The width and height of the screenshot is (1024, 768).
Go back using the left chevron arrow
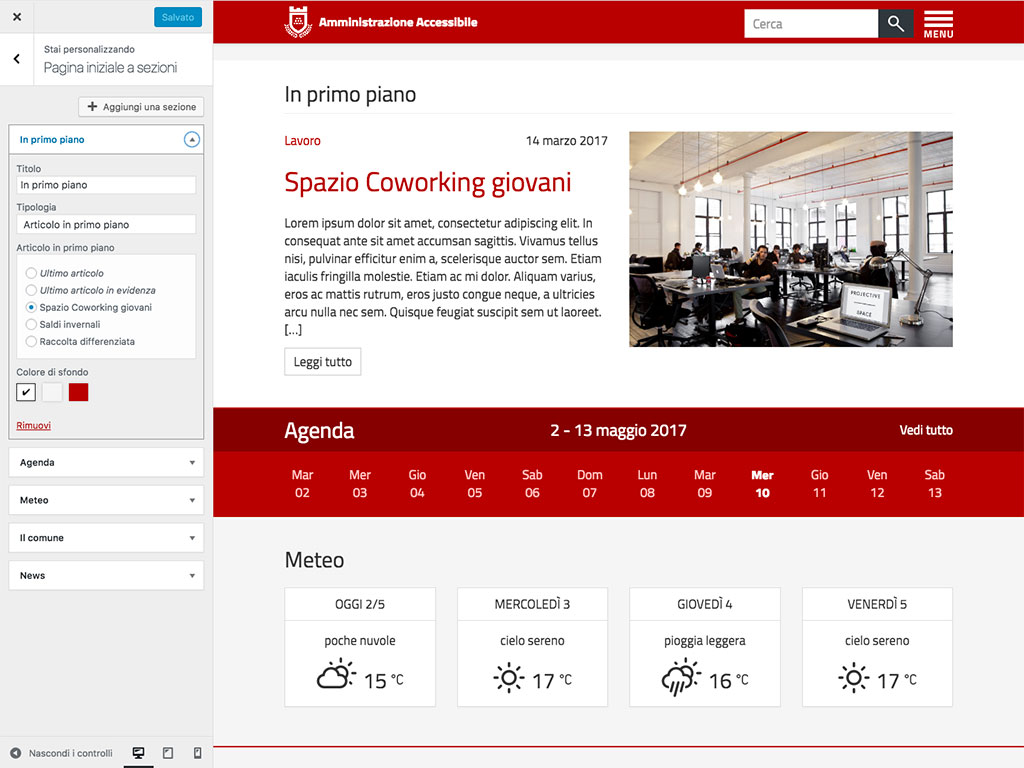click(17, 59)
